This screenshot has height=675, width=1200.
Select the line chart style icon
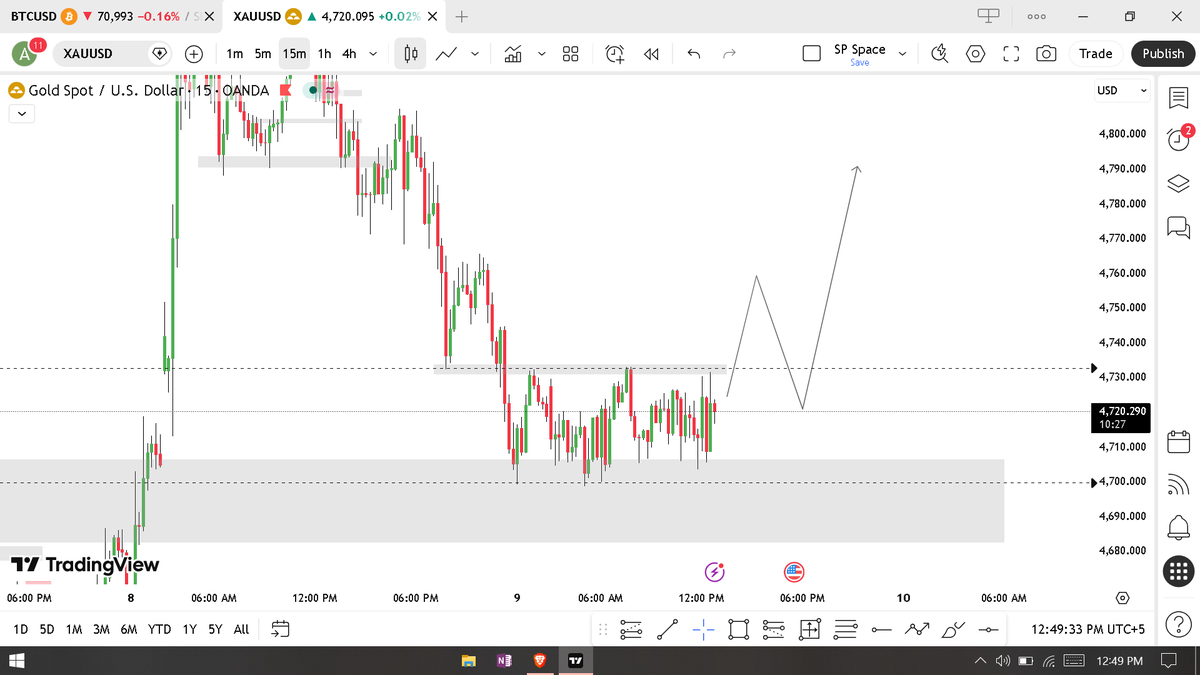(x=447, y=54)
